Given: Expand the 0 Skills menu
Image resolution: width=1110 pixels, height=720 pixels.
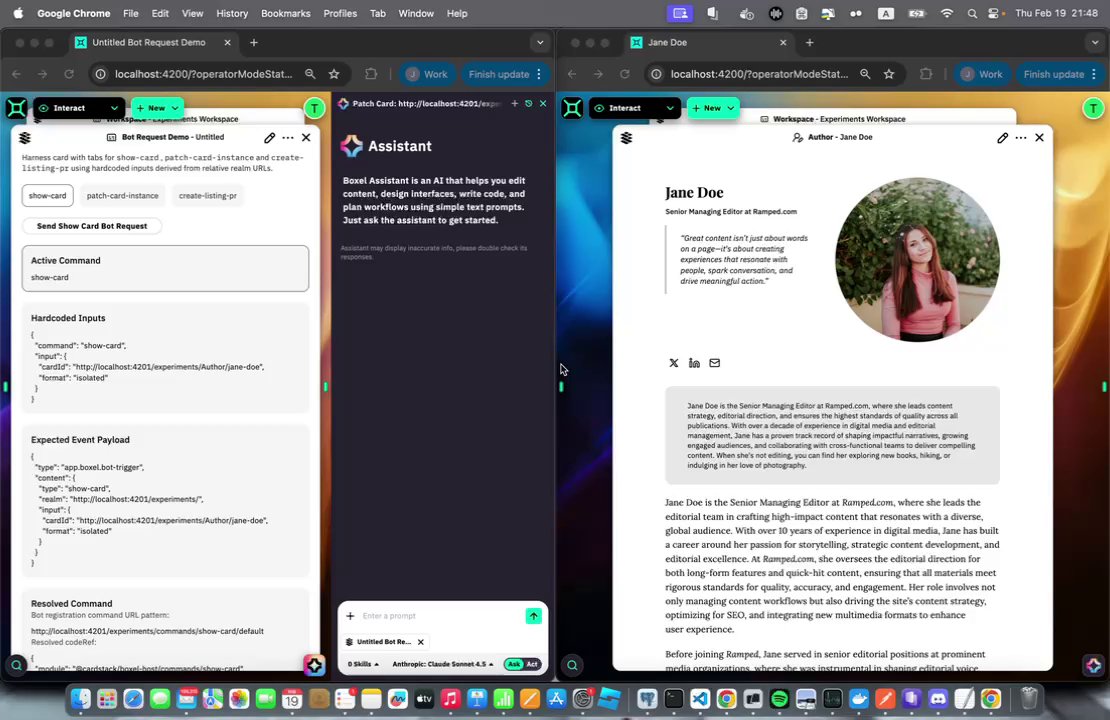Looking at the screenshot, I should tap(363, 664).
